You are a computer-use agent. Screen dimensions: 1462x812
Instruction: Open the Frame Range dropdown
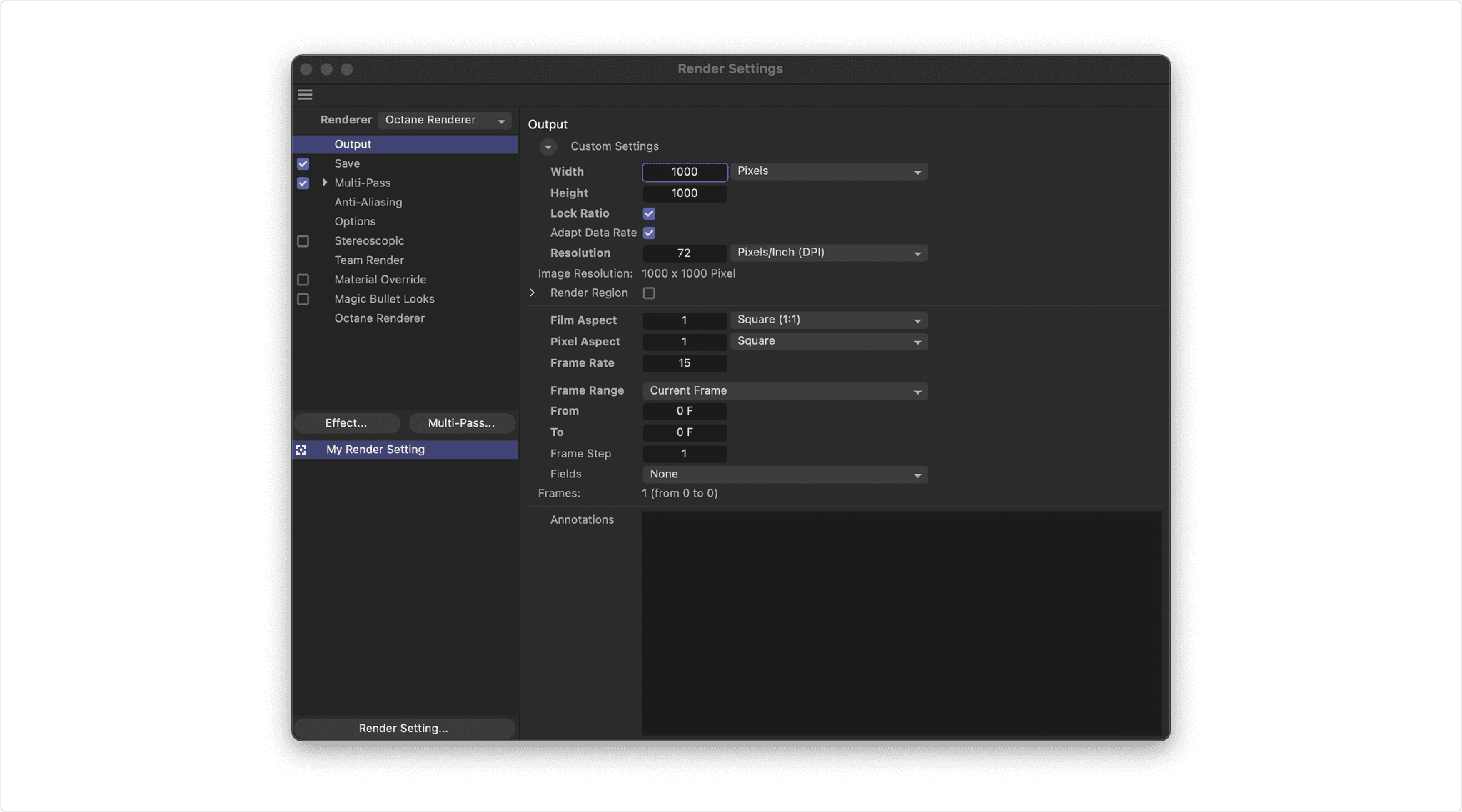pos(785,391)
